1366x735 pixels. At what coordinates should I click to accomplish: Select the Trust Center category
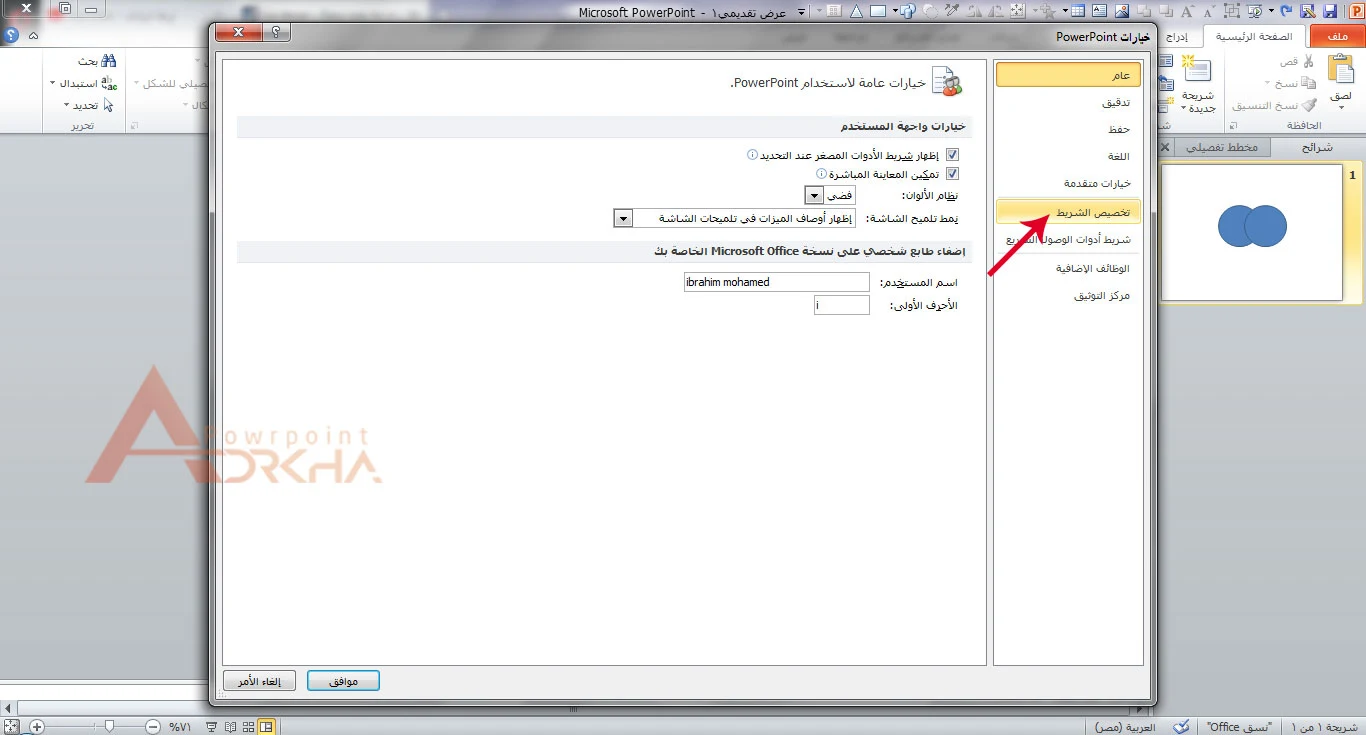pyautogui.click(x=1068, y=296)
